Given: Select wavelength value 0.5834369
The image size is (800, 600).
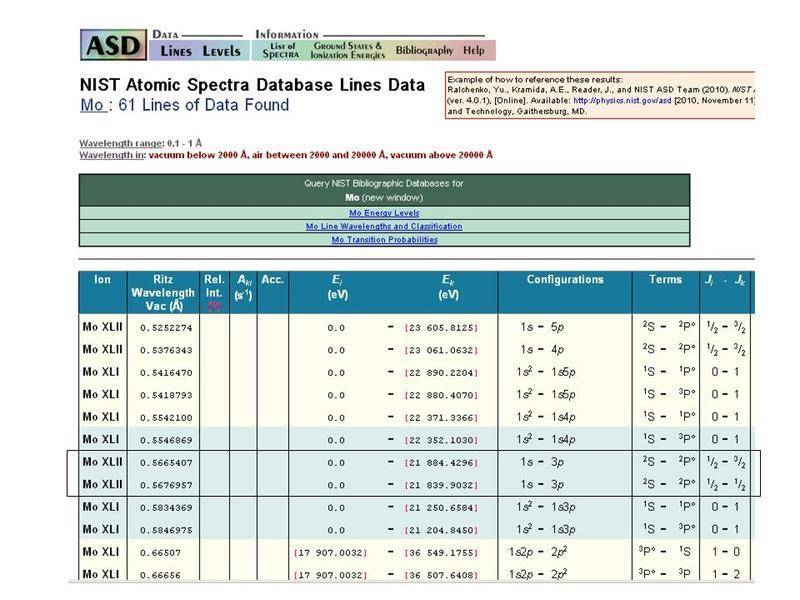Looking at the screenshot, I should pyautogui.click(x=166, y=508).
